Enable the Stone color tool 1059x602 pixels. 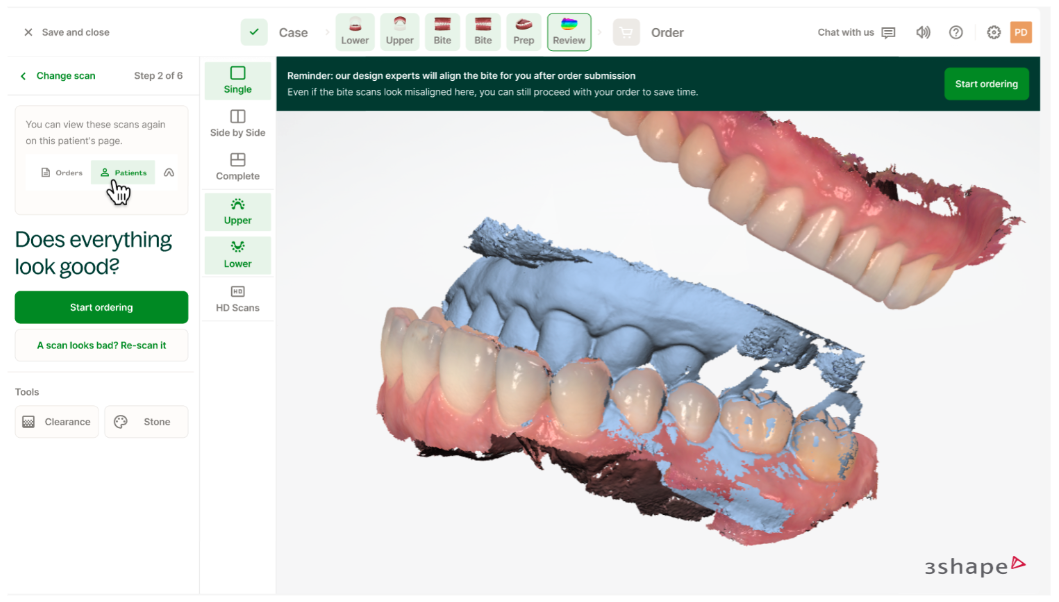coord(146,422)
